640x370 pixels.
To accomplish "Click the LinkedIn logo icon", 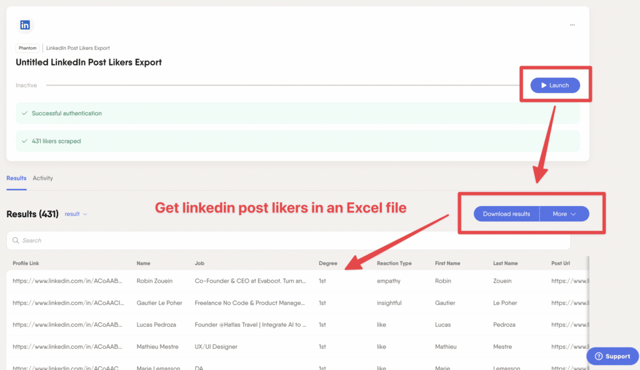I will tap(25, 25).
